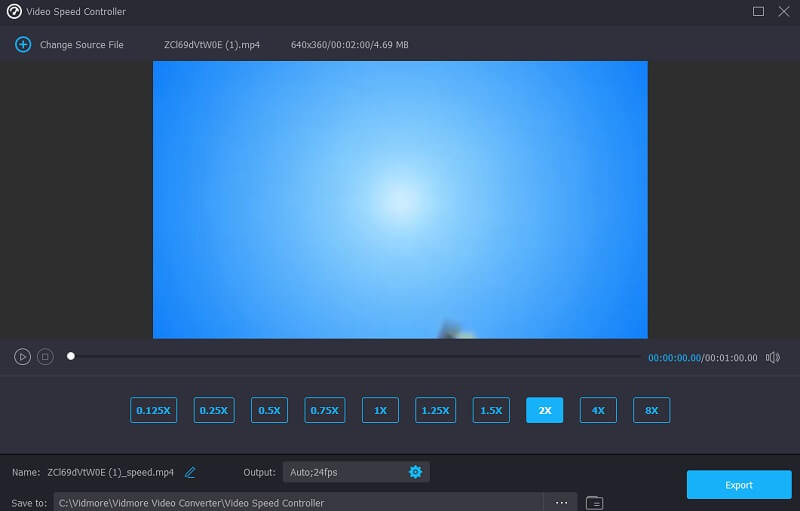Screen dimensions: 800x511
Task: Select 1X normal speed
Action: [380, 410]
